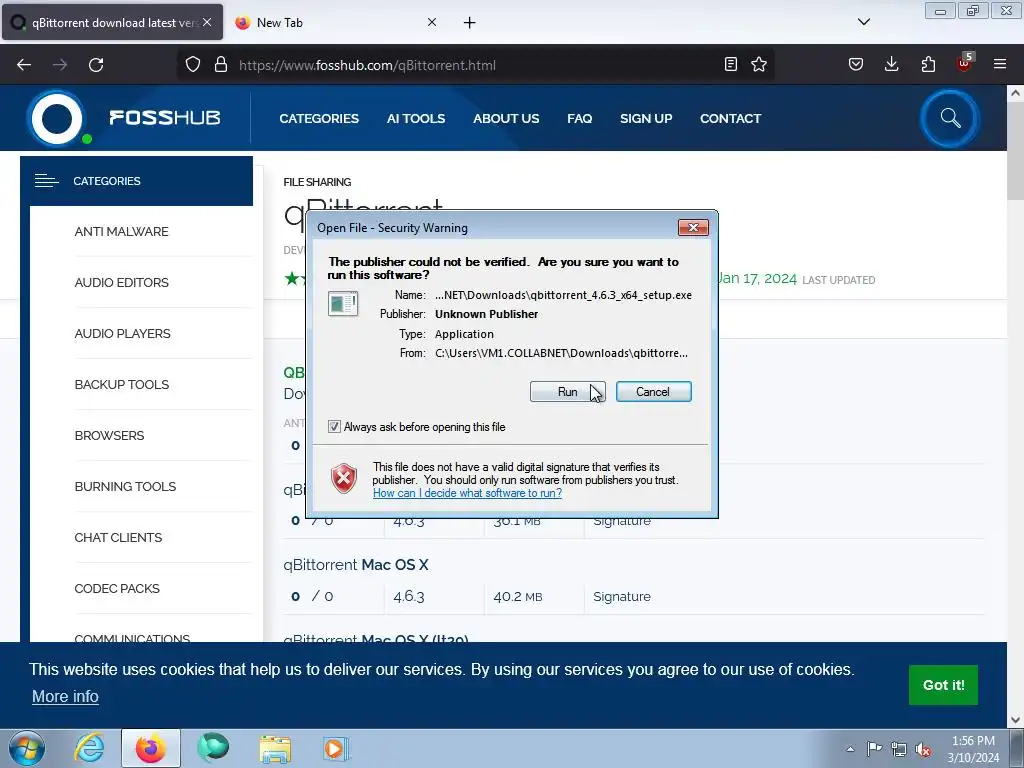Open the Firefox hamburger menu

coord(1000,64)
